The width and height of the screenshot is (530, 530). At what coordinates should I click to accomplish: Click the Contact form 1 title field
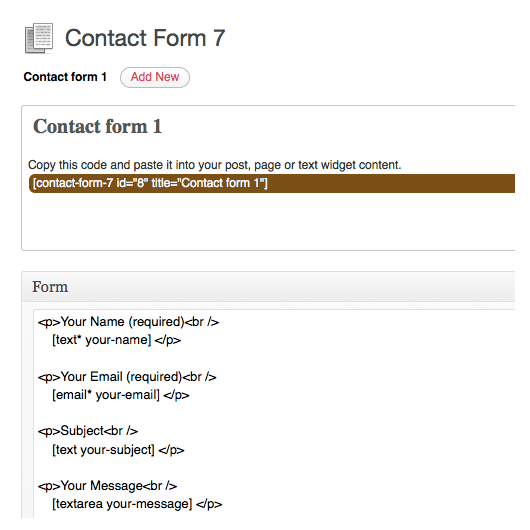[x=97, y=127]
